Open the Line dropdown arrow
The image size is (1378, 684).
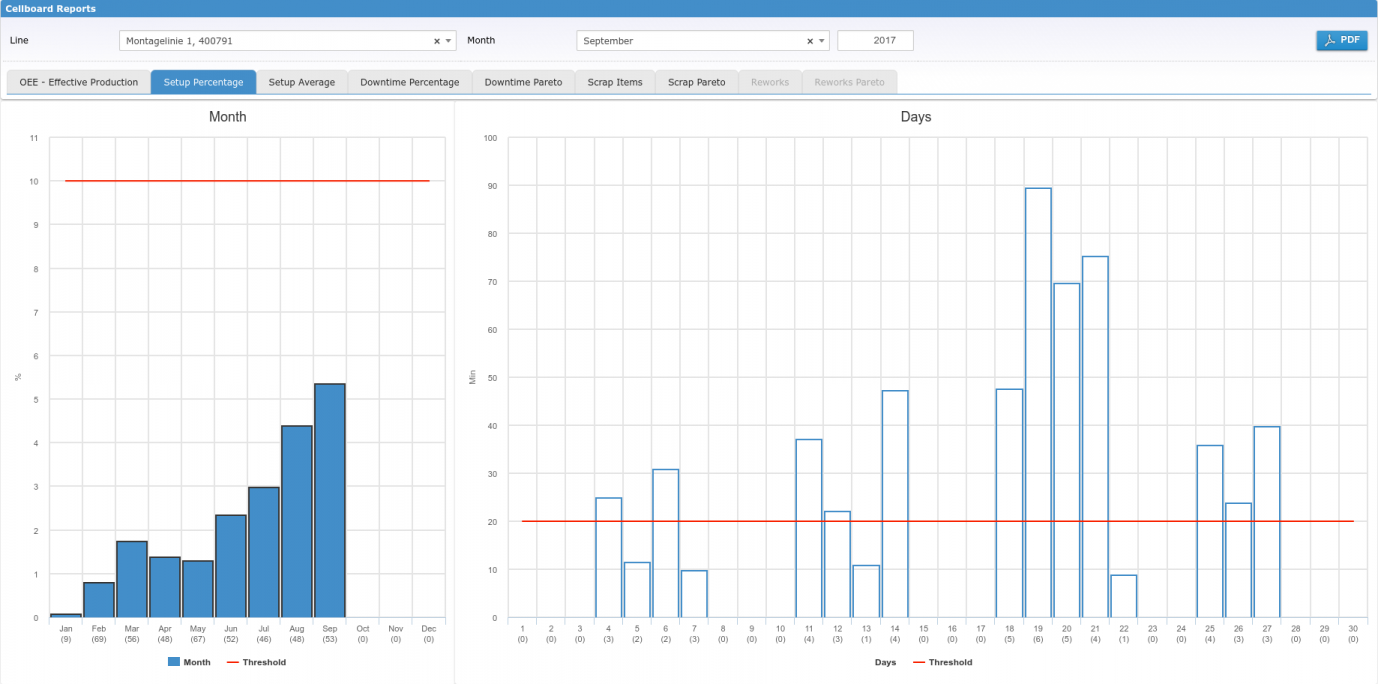tap(448, 41)
